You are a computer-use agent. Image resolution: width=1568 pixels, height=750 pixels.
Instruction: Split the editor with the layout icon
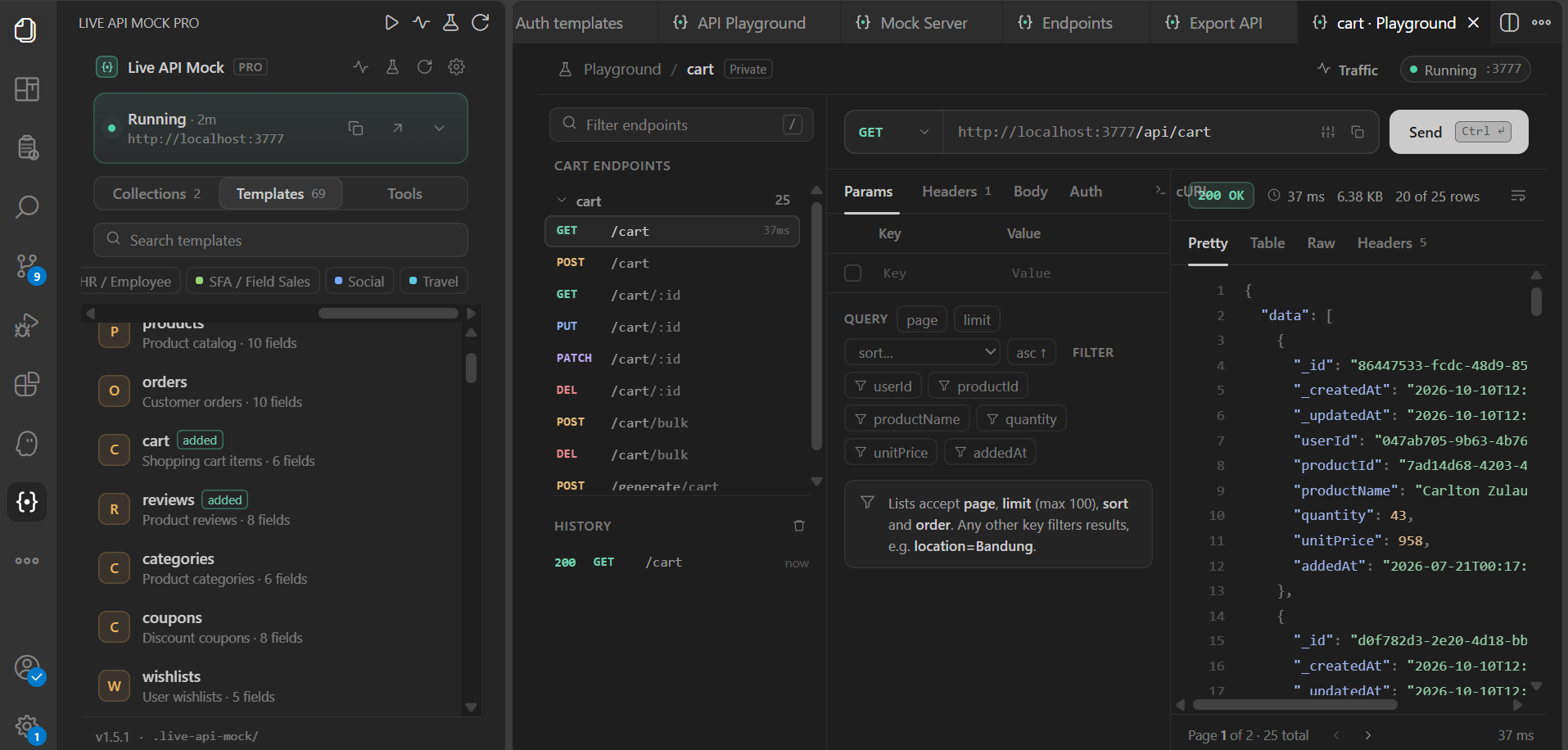(1509, 23)
